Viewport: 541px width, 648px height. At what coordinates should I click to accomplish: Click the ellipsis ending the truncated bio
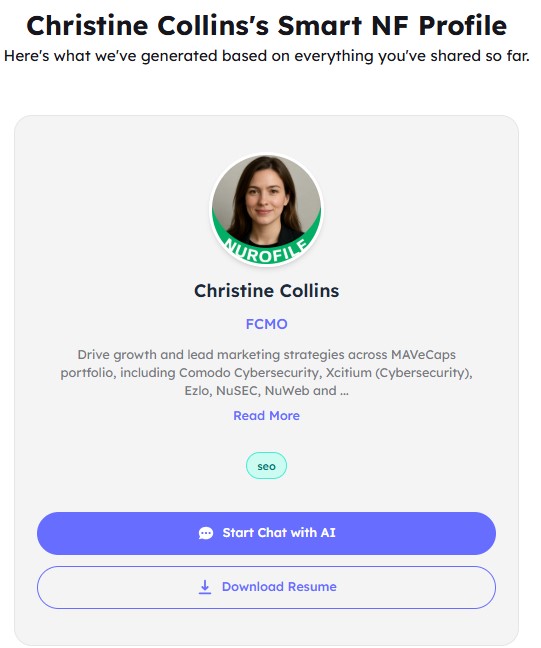click(x=344, y=391)
